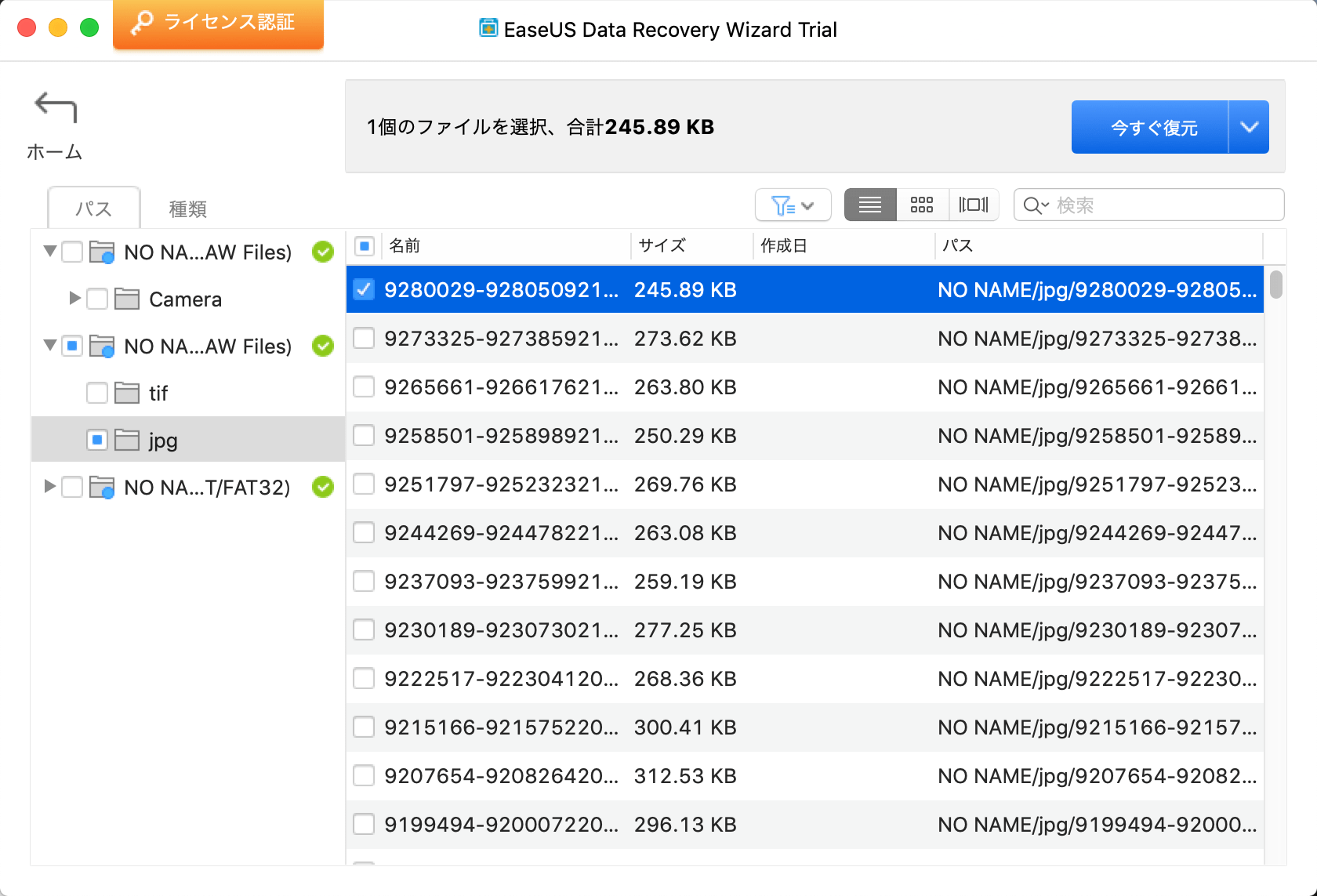The width and height of the screenshot is (1317, 896).
Task: Open the filter funnel dropdown
Action: click(793, 205)
